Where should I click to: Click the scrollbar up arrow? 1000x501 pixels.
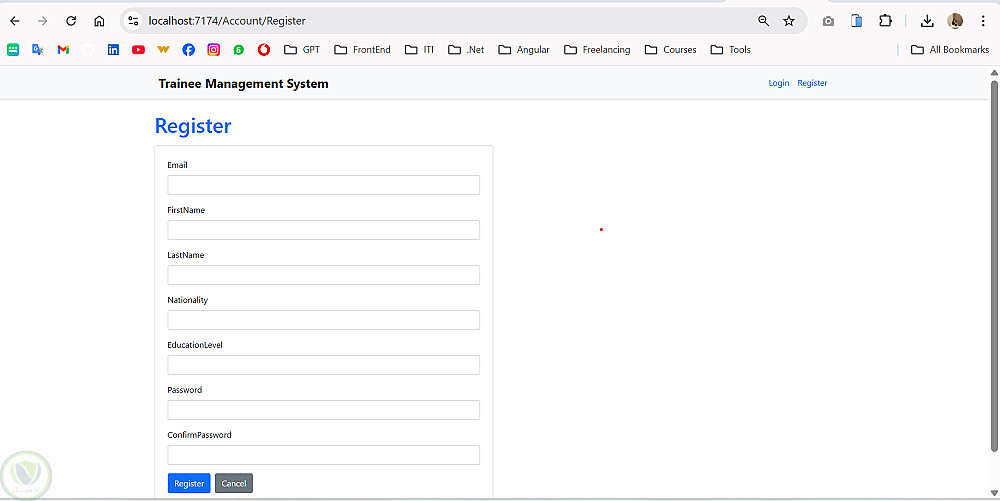coord(994,71)
